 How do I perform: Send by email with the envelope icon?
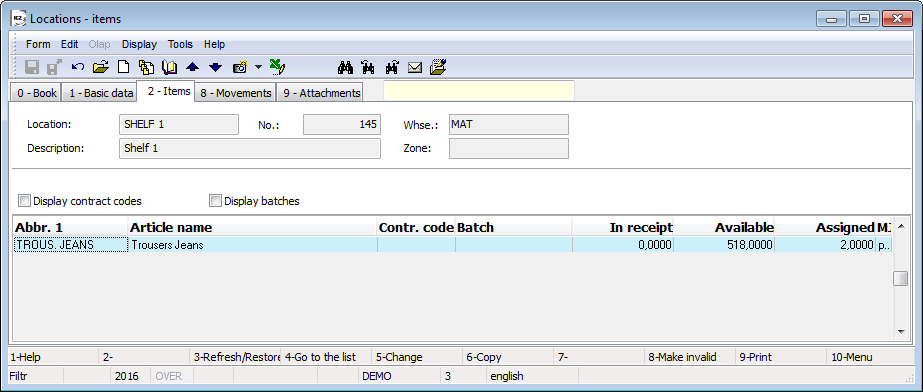coord(415,67)
